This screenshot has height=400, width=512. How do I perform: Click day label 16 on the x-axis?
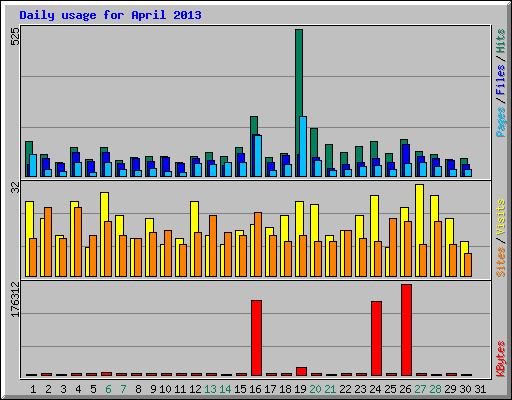click(x=255, y=389)
